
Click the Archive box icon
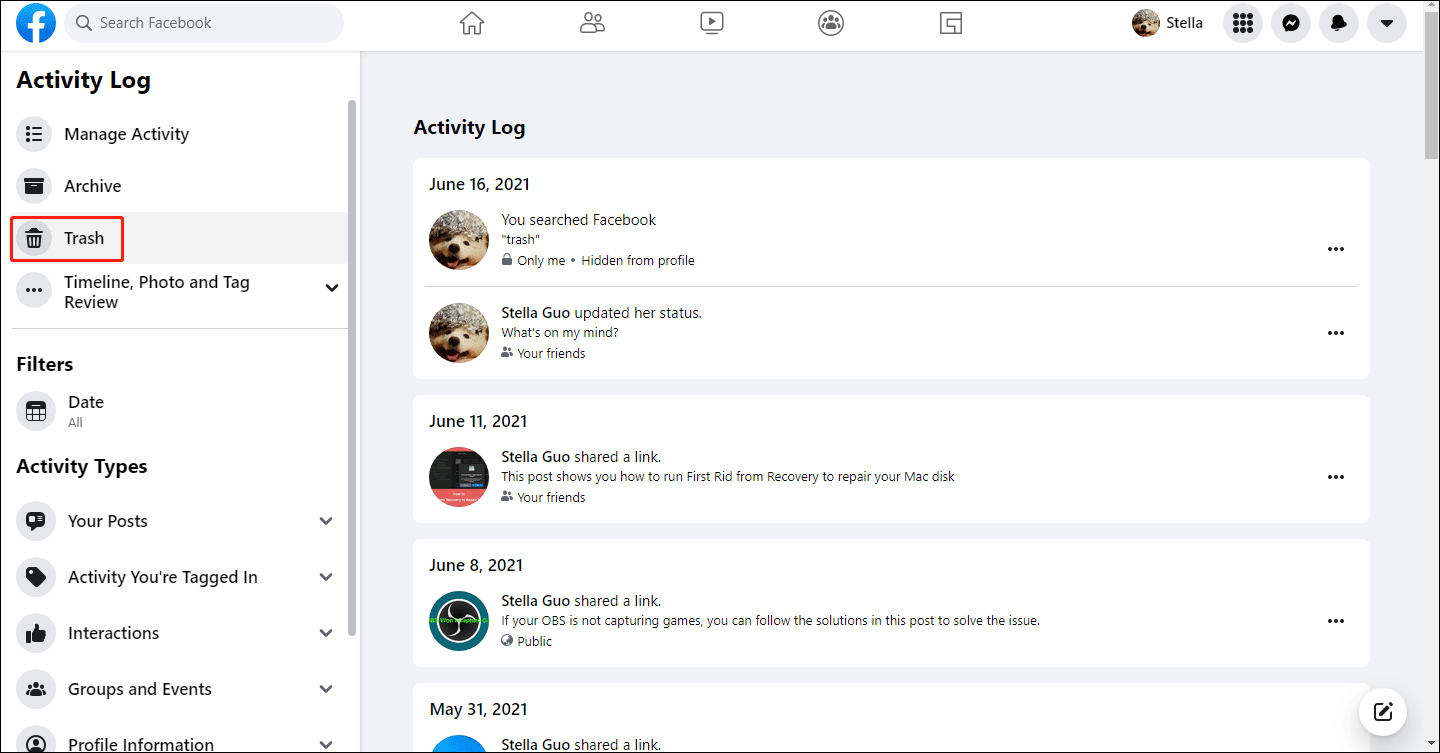coord(34,186)
